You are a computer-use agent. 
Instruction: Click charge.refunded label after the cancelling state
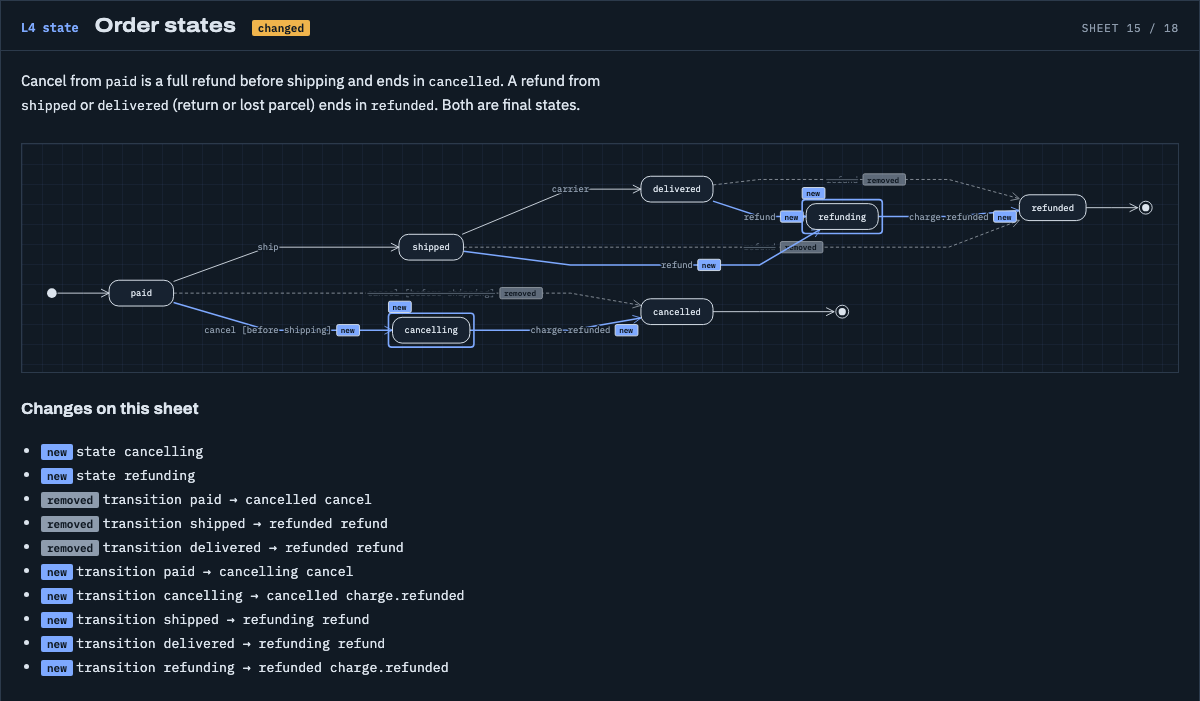(570, 330)
